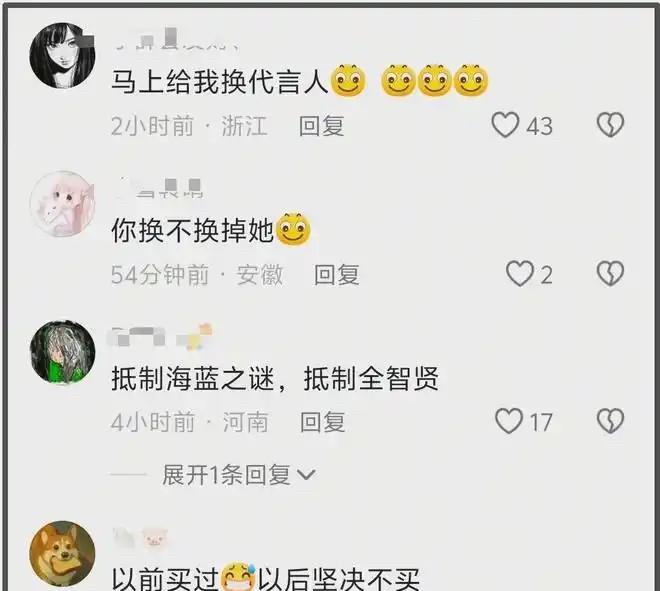Reply to the 2小时前 浙江 comment
Image resolution: width=660 pixels, height=591 pixels.
click(322, 126)
